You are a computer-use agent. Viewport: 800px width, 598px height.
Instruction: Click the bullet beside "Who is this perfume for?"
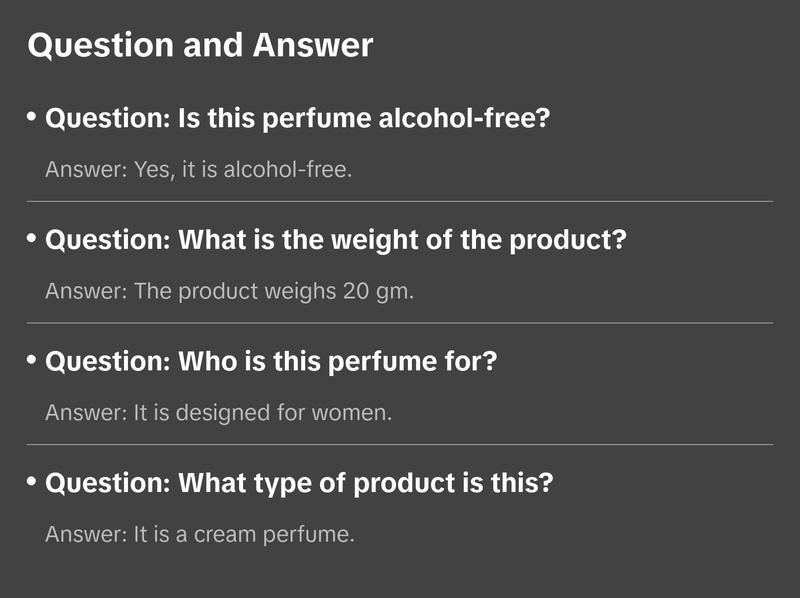[32, 361]
